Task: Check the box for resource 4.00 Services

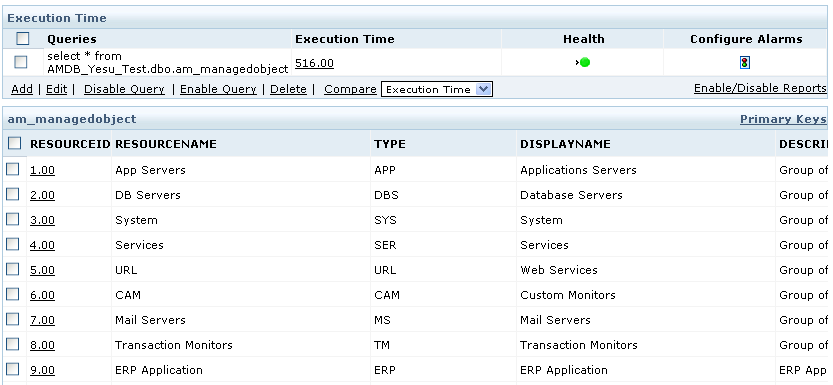Action: click(12, 244)
